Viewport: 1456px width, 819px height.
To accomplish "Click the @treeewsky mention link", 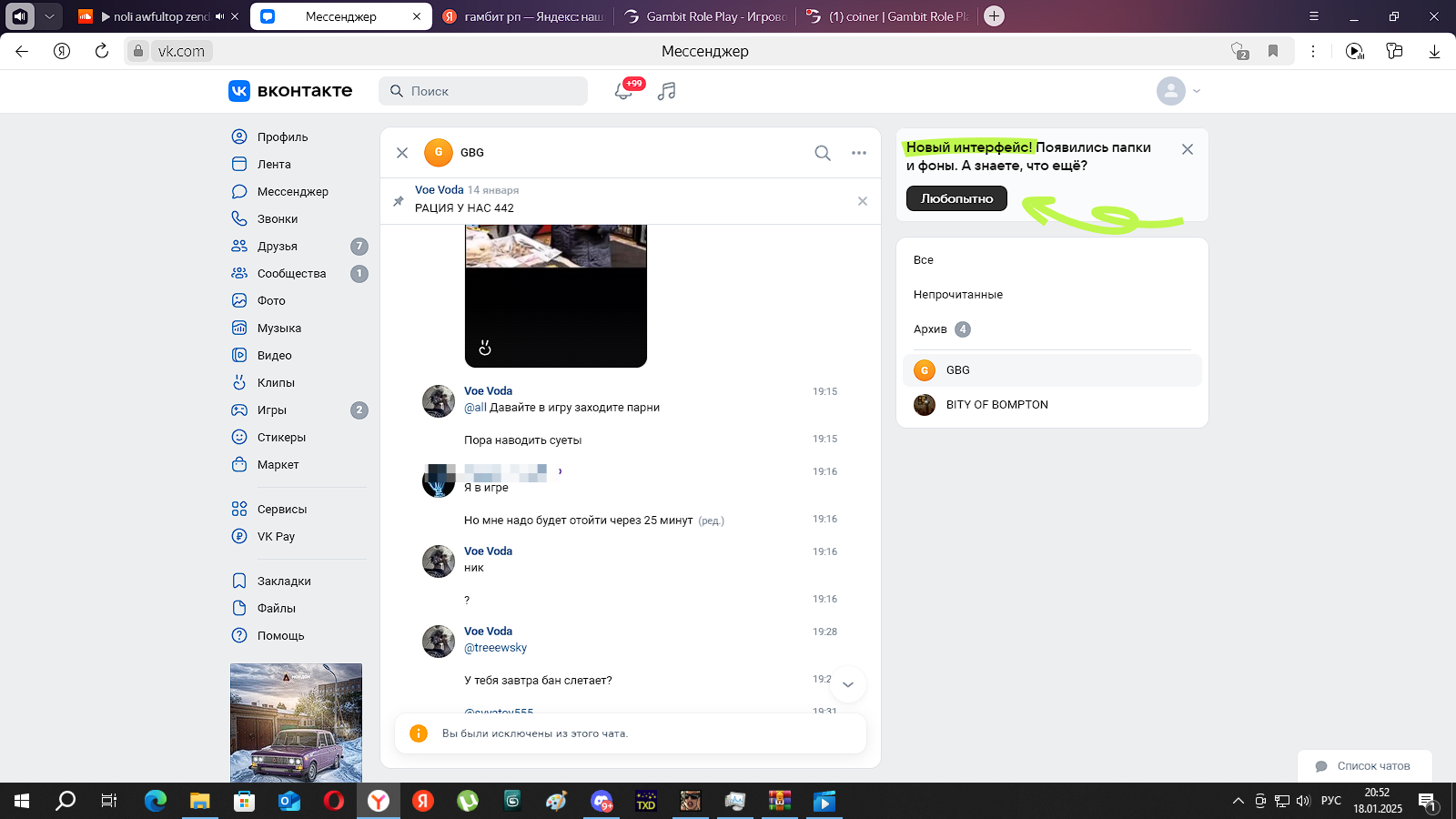I will pos(495,648).
